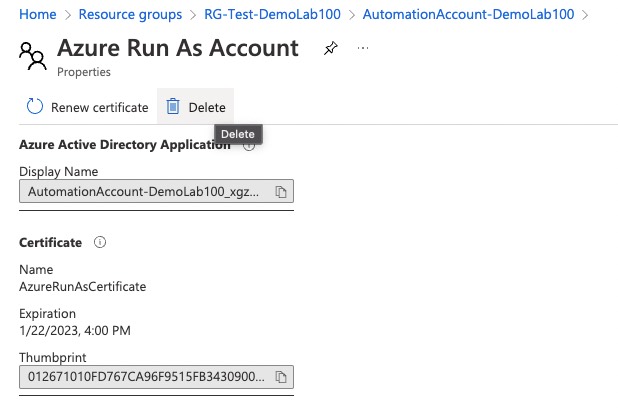
Task: Click the Run As Account people icon
Action: tap(33, 56)
